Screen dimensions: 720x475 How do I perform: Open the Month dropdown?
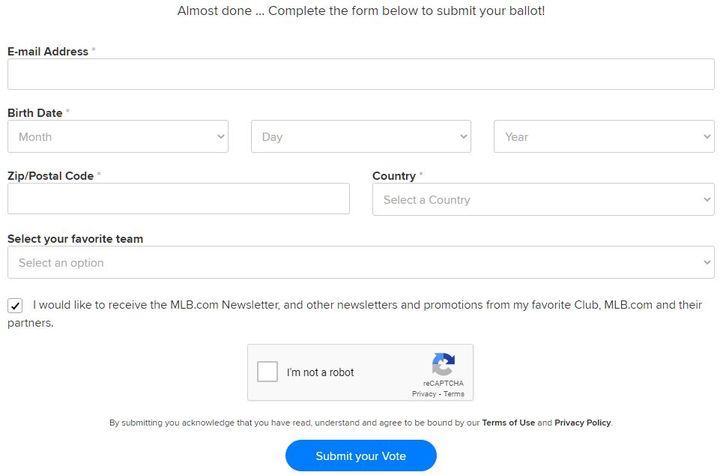click(x=117, y=137)
